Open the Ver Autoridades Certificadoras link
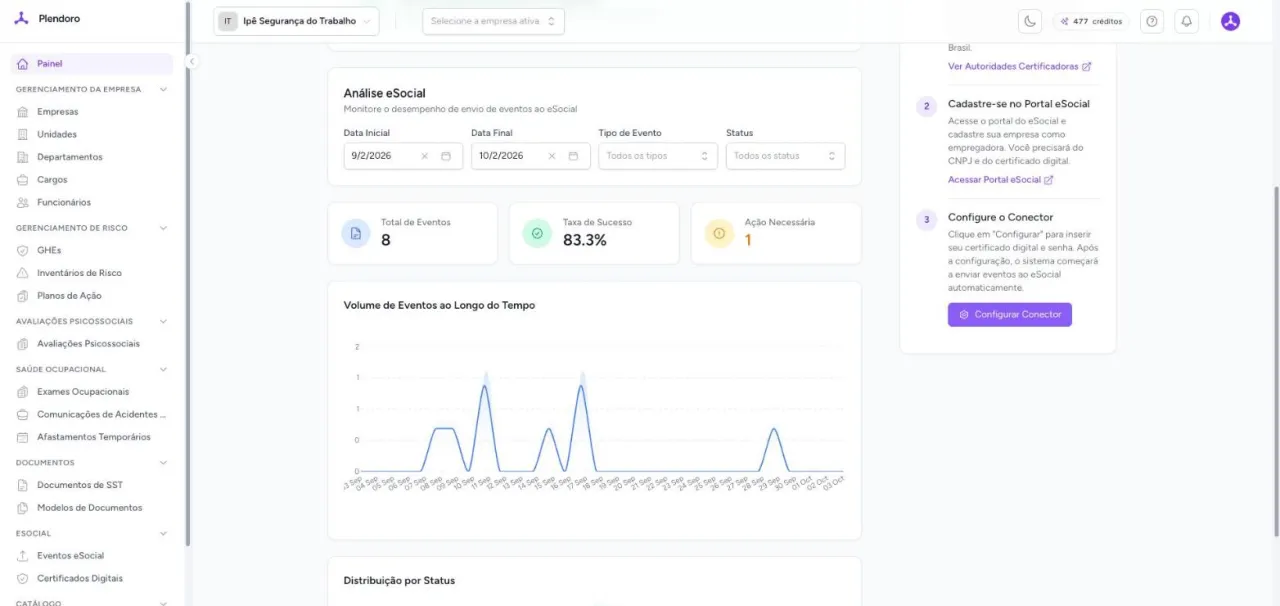 tap(1019, 66)
